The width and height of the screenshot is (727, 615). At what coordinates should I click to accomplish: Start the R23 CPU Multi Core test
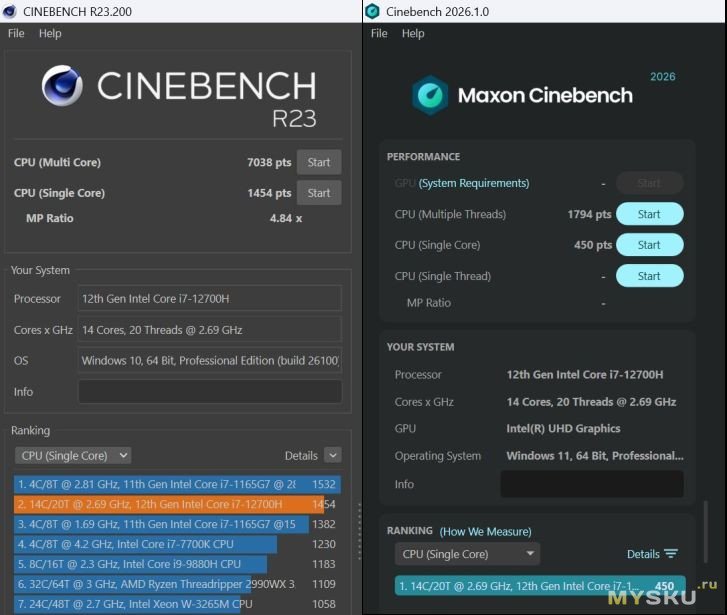(x=319, y=162)
